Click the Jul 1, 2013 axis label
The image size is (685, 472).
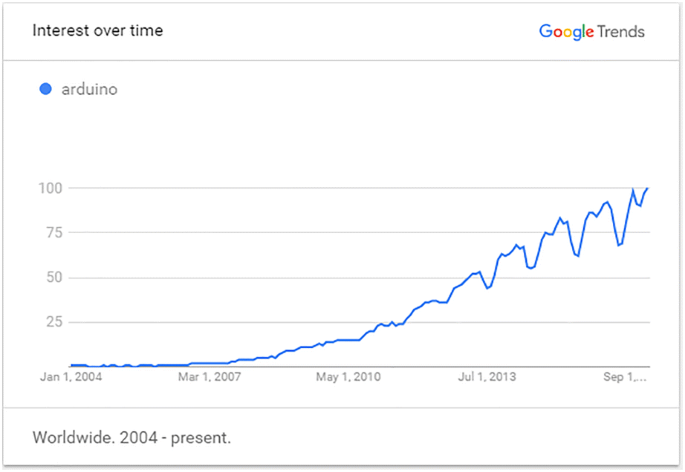tap(487, 377)
